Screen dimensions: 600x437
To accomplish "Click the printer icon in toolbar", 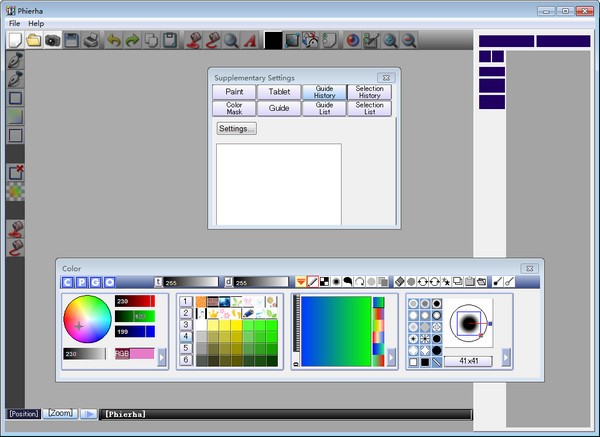I will click(x=91, y=41).
